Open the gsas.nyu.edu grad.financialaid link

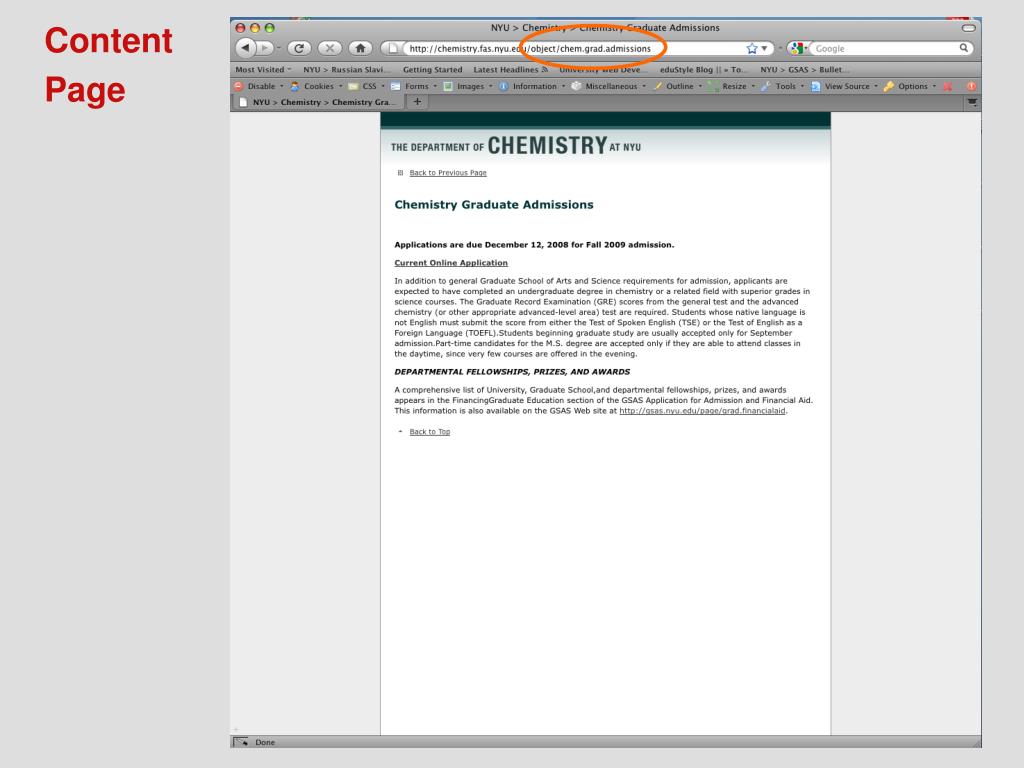tap(702, 411)
